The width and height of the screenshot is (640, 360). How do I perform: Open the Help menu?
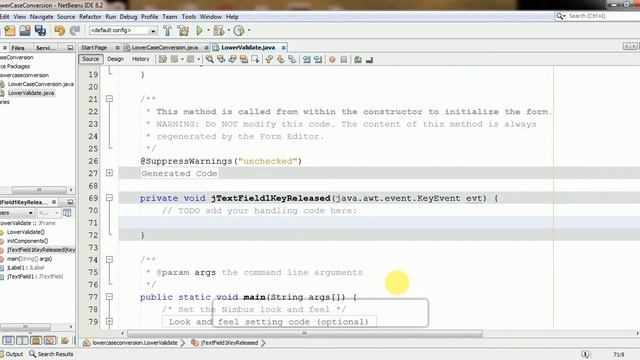pyautogui.click(x=232, y=17)
